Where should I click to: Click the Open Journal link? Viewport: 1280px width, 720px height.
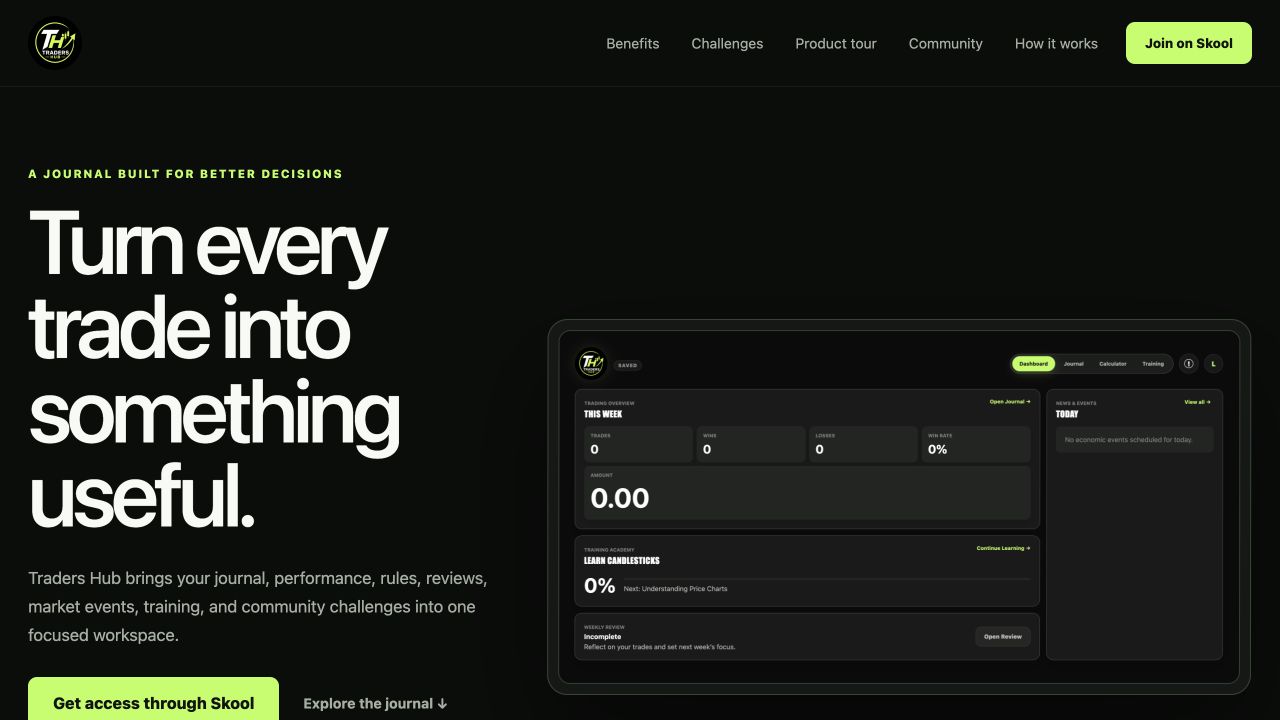1010,402
